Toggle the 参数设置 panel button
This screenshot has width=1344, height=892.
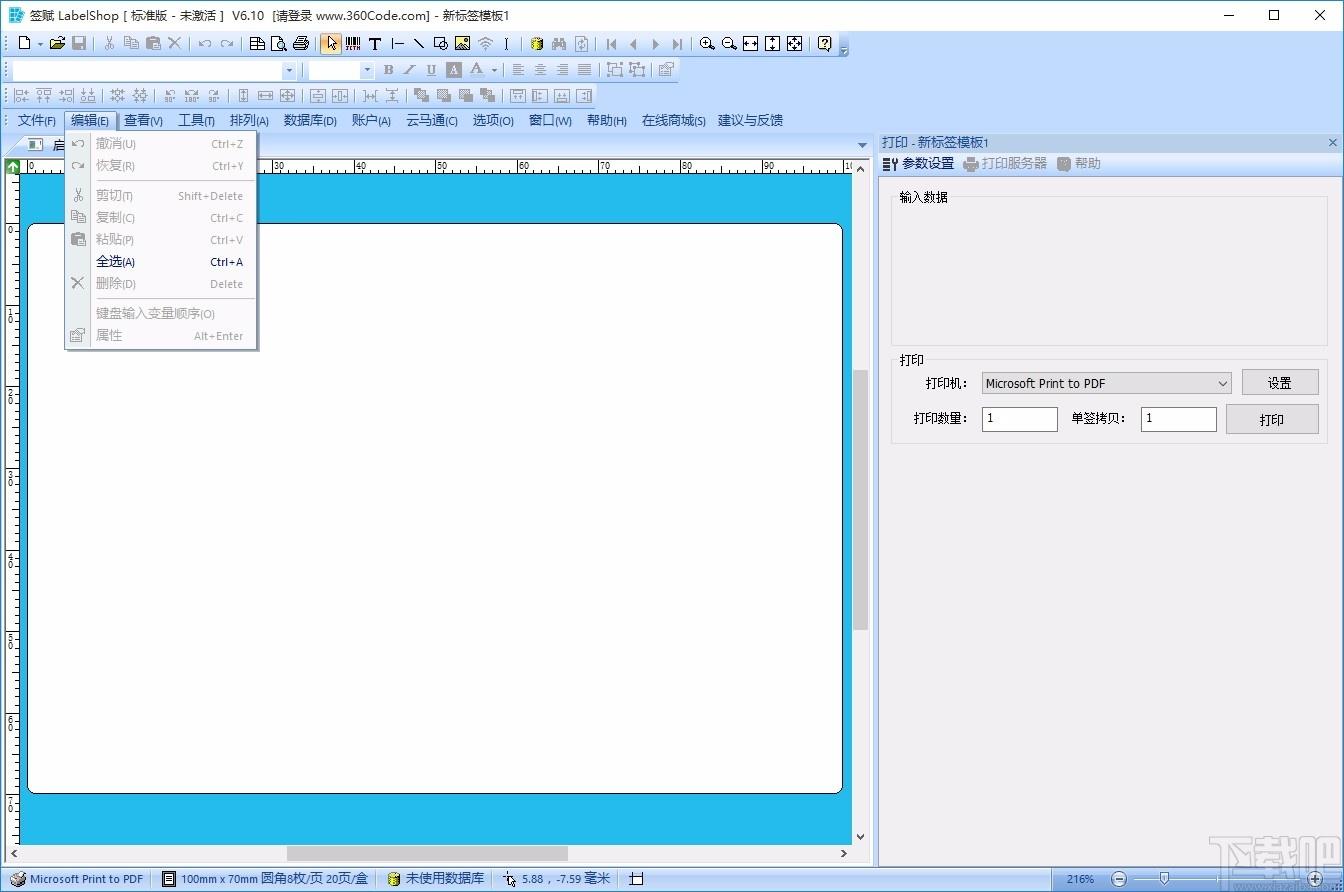918,163
